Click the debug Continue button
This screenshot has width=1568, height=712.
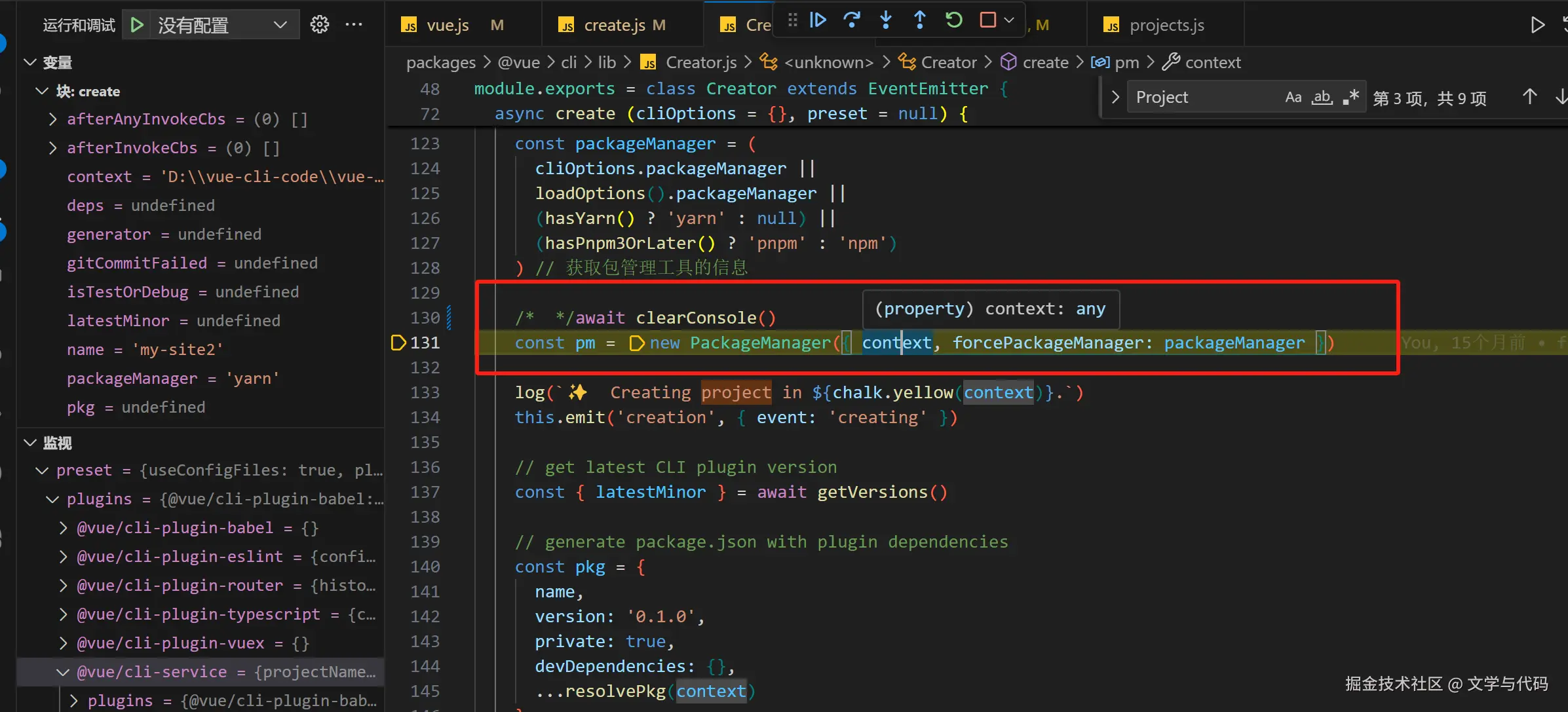[818, 20]
